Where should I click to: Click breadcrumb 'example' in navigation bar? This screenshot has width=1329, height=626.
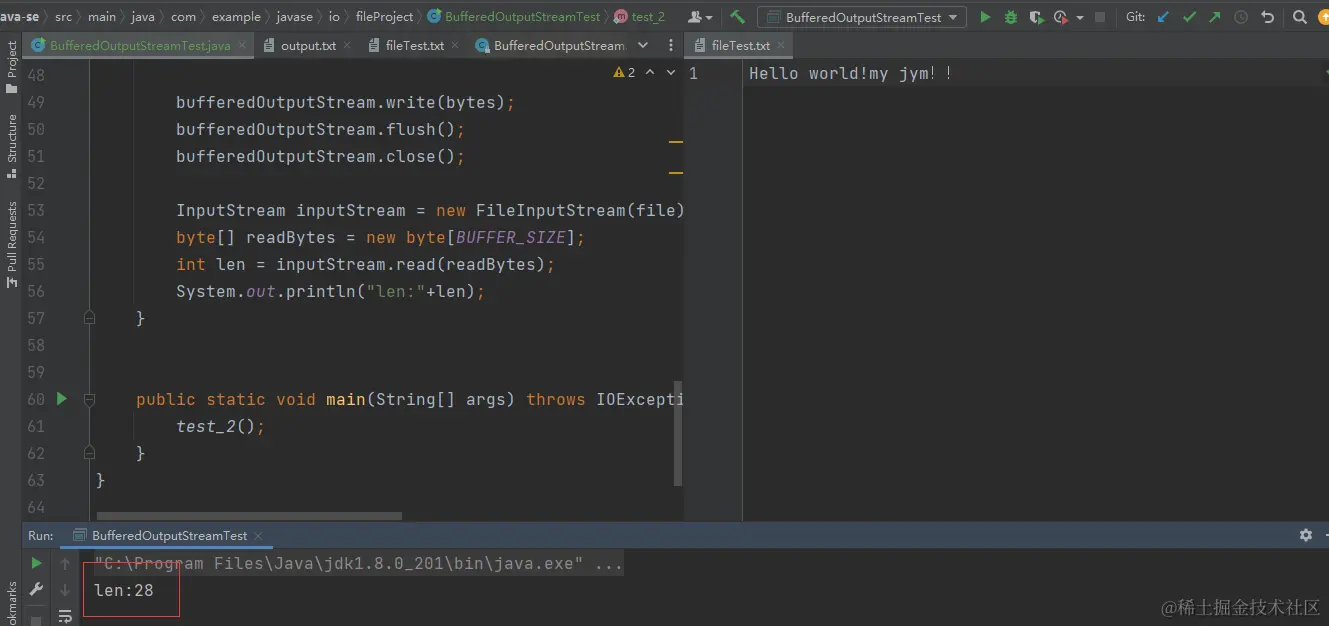point(236,17)
